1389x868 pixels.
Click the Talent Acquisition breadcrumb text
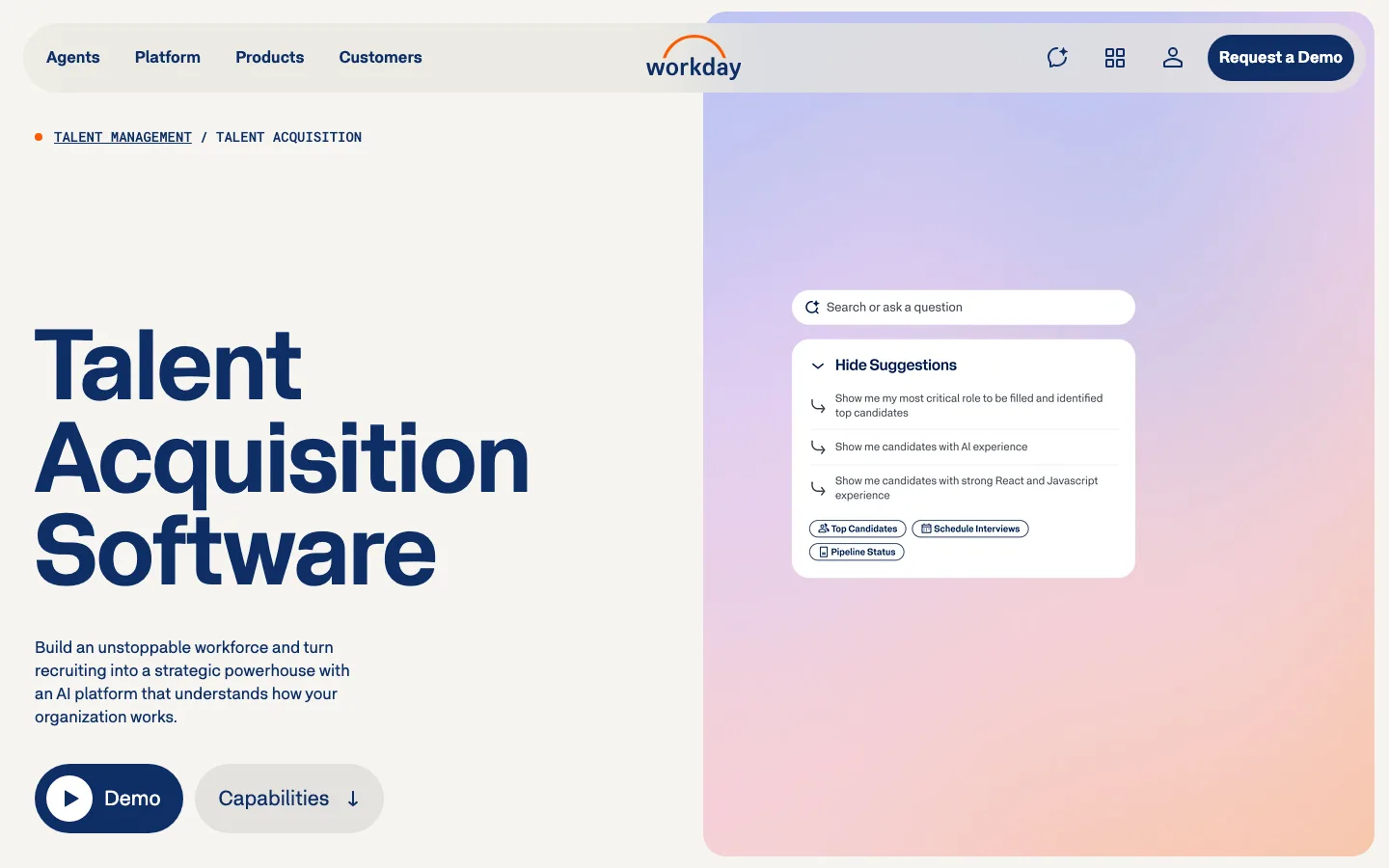tap(289, 137)
